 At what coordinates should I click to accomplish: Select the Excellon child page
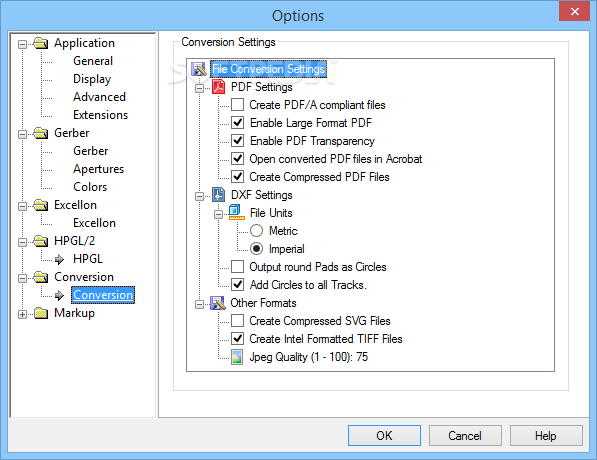(x=94, y=223)
